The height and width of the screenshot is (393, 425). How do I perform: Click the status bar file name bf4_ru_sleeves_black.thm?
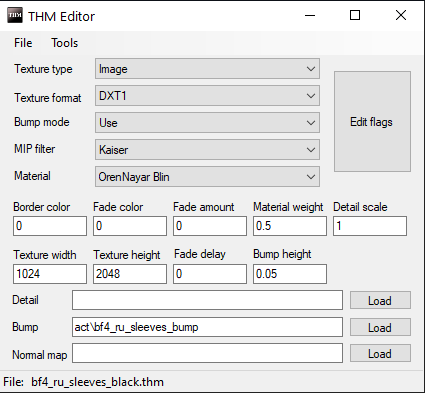click(97, 382)
